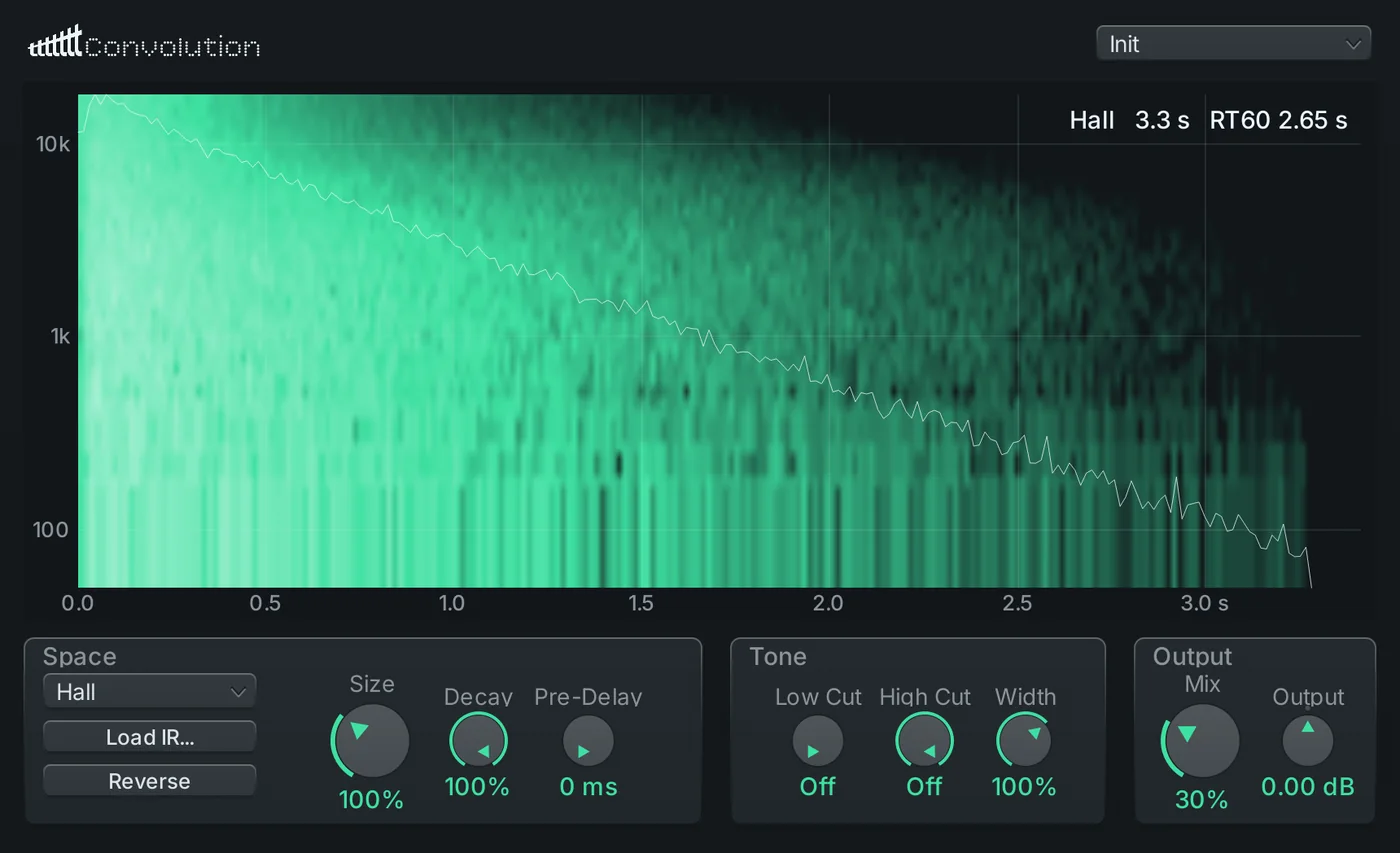Screen dimensions: 1400x853
Task: Click the Mix value 30%
Action: point(1201,800)
